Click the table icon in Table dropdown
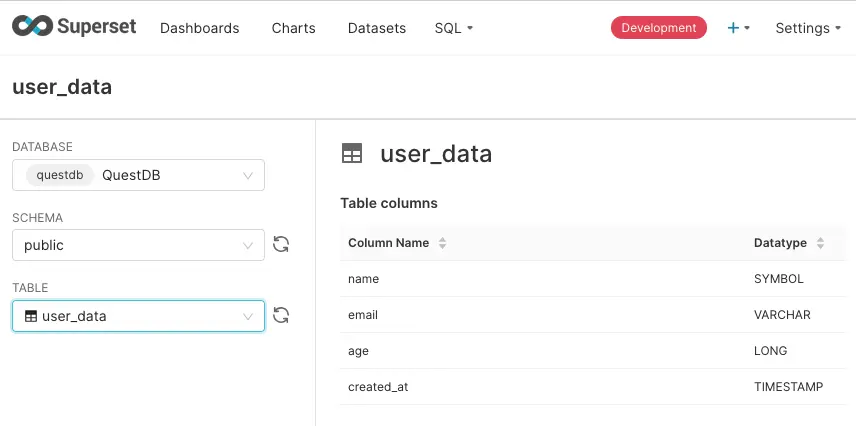This screenshot has height=426, width=856. (x=31, y=316)
